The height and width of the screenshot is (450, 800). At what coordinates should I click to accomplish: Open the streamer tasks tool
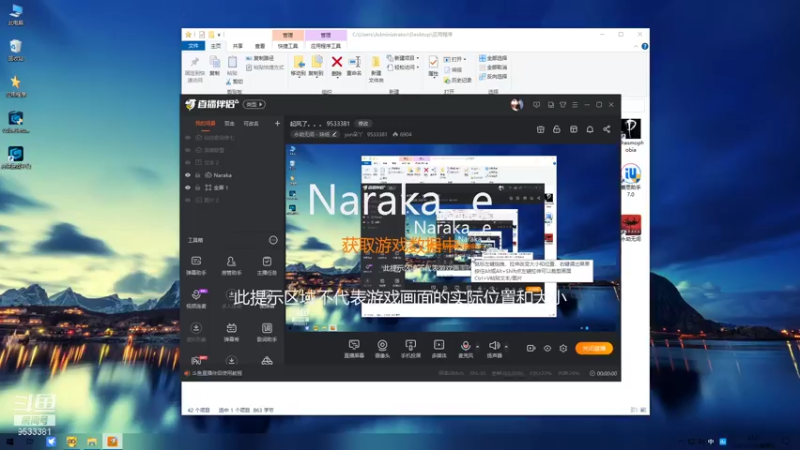click(267, 266)
